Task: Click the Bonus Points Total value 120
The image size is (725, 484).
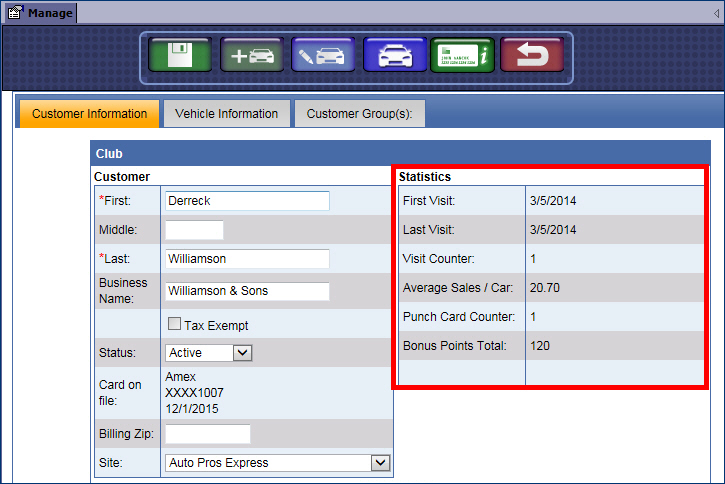Action: coord(540,346)
